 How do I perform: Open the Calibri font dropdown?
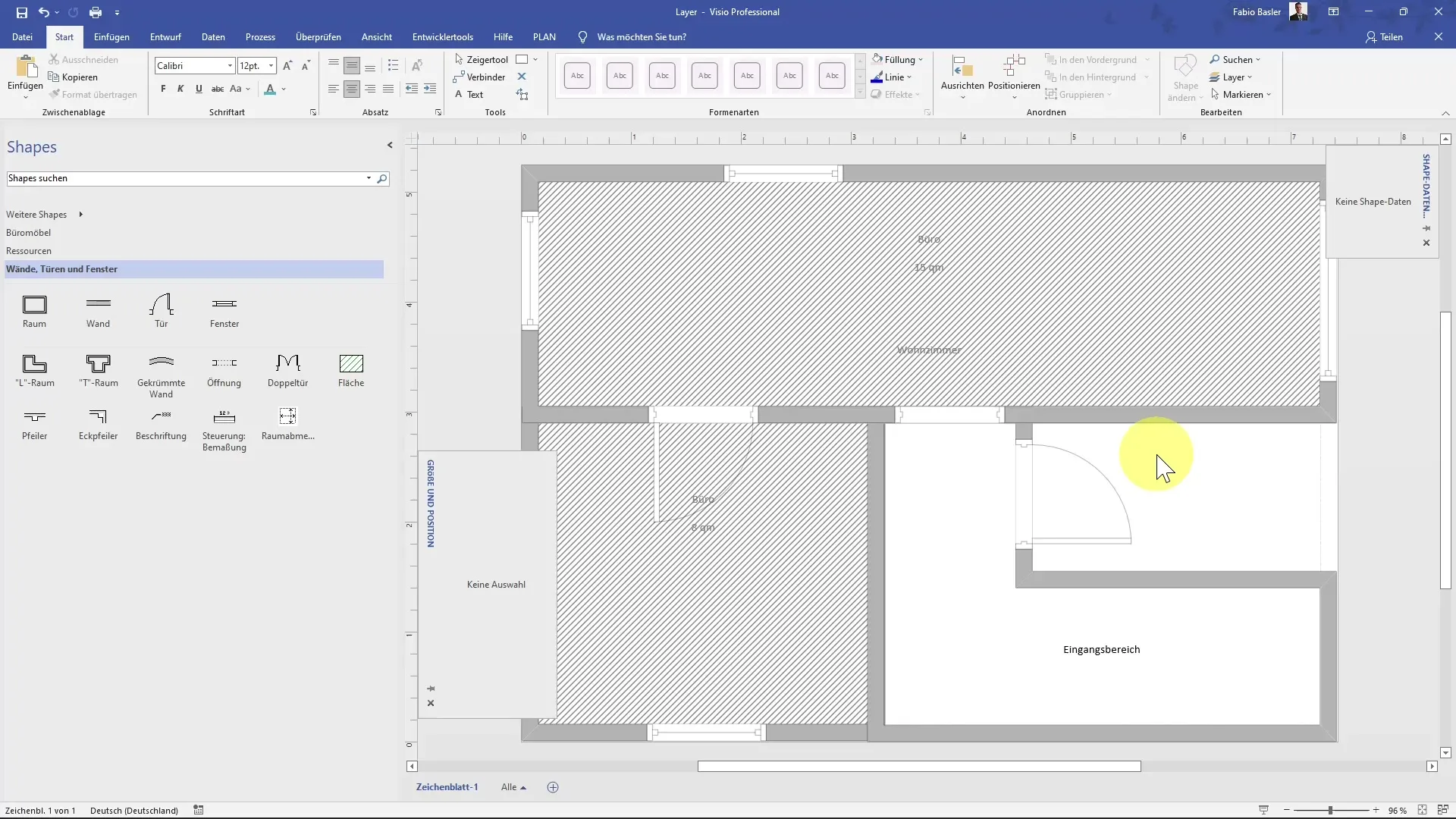click(x=230, y=66)
